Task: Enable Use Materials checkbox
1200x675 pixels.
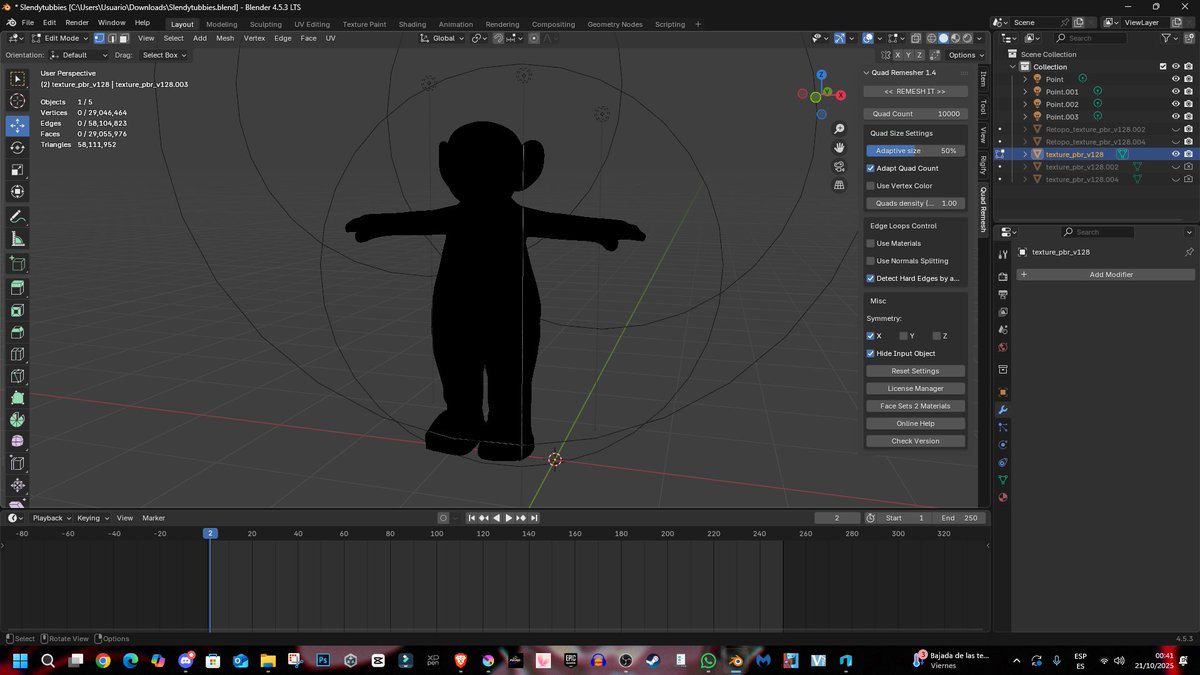Action: click(870, 243)
